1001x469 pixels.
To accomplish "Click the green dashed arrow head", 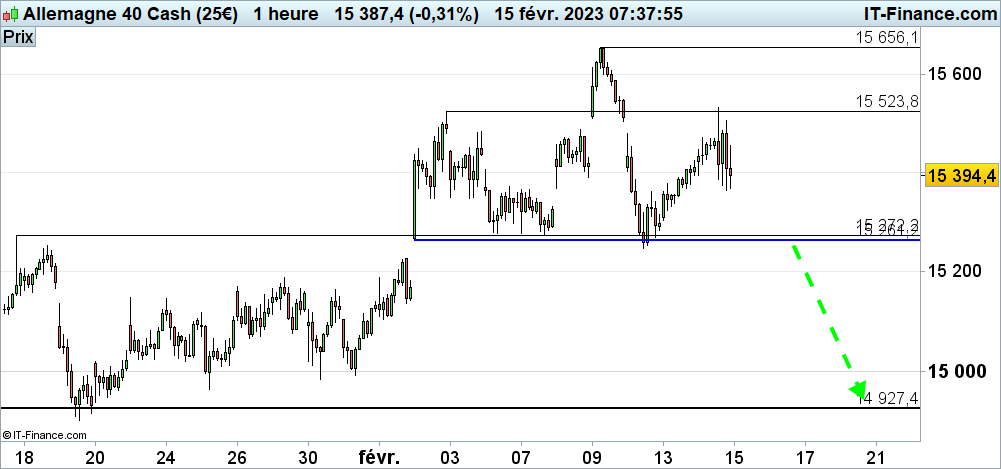I will pos(857,389).
